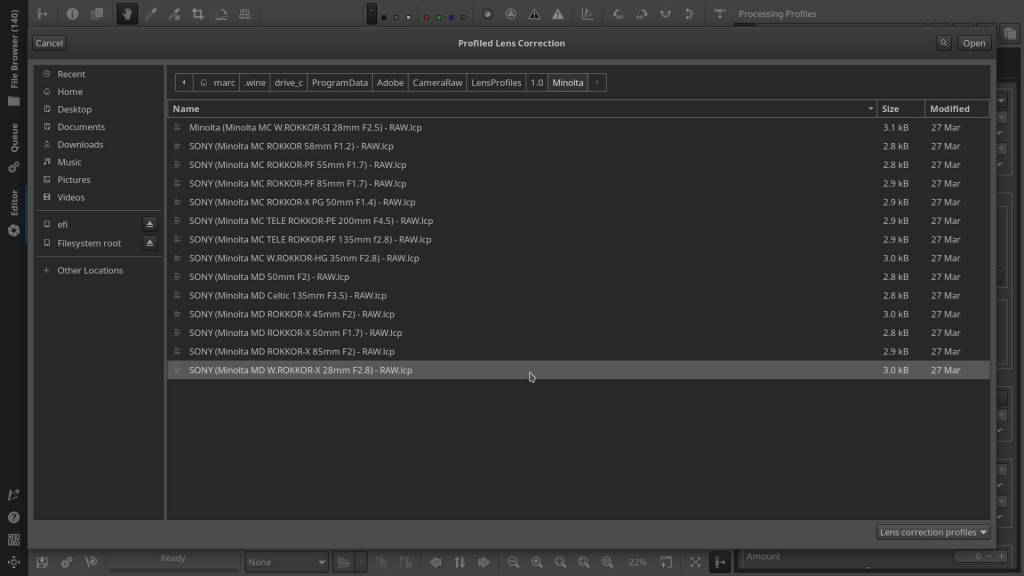Viewport: 1024px width, 576px height.
Task: Jump to the marc home breadcrumb
Action: tap(217, 82)
